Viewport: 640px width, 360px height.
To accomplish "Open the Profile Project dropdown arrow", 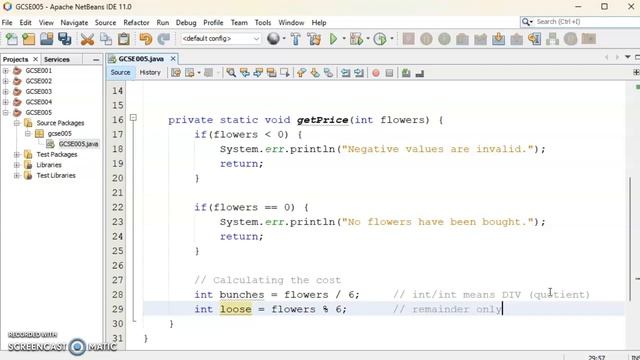I will click(392, 39).
